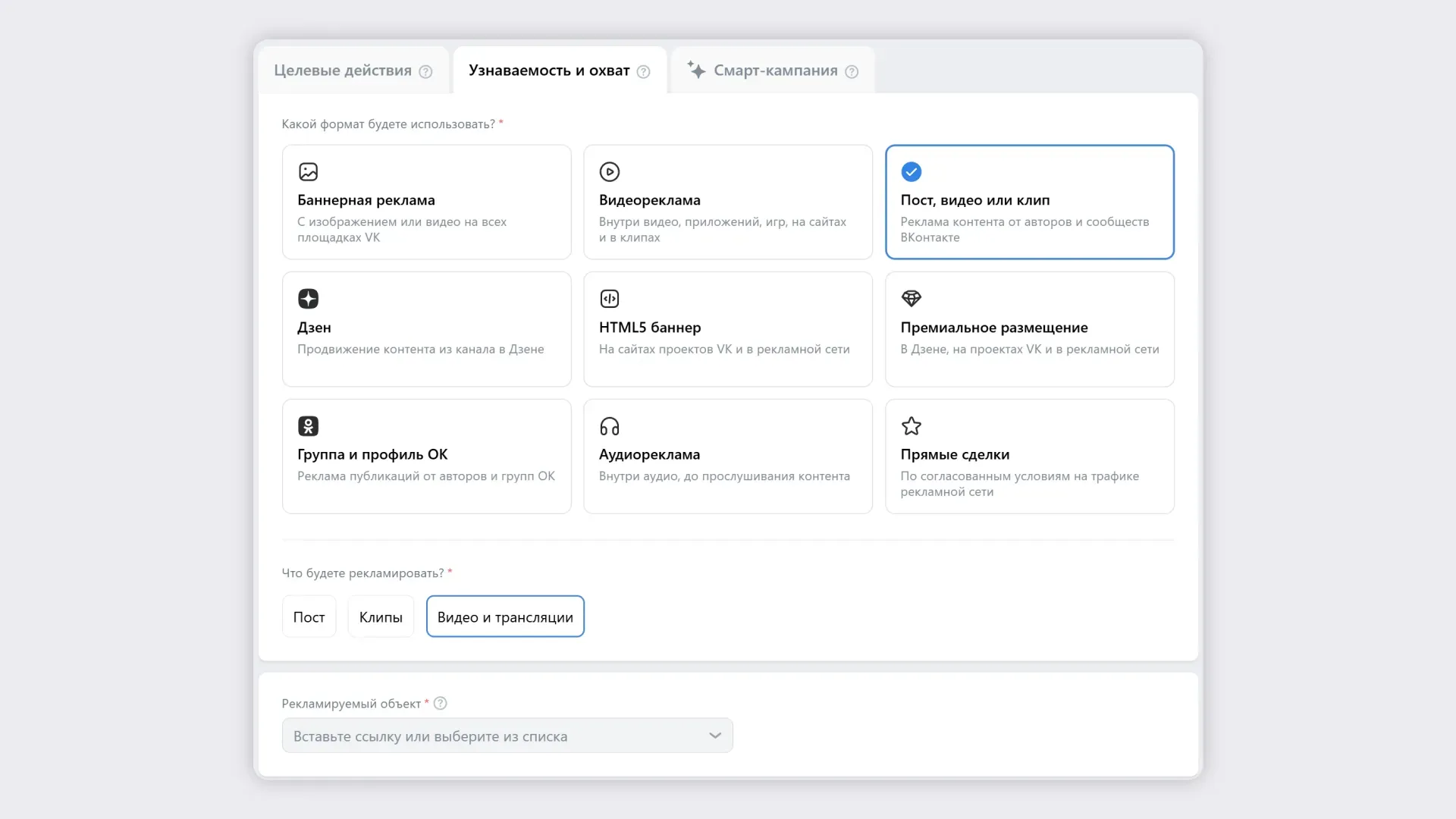This screenshot has width=1456, height=819.
Task: Select Премиальное размещение format title
Action: point(994,328)
